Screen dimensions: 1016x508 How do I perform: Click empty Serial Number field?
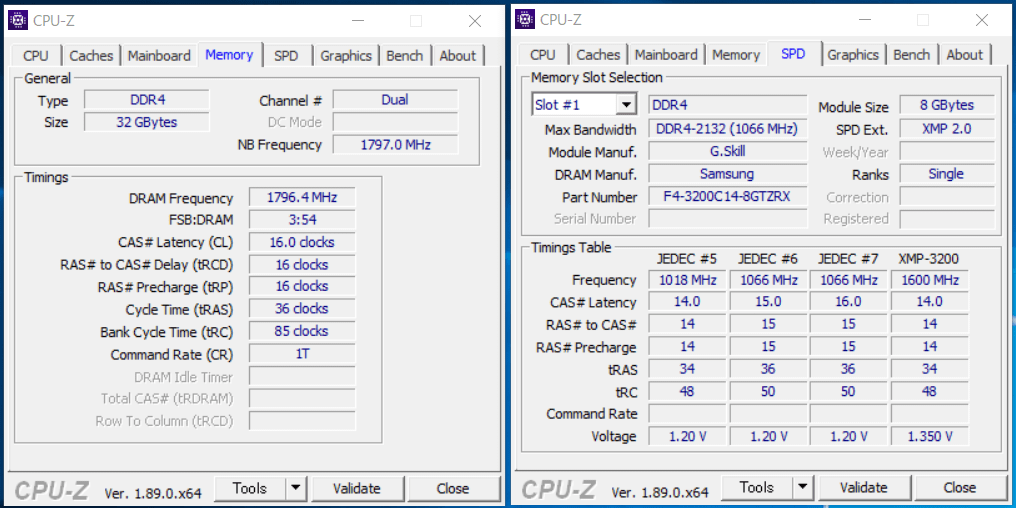pos(728,218)
